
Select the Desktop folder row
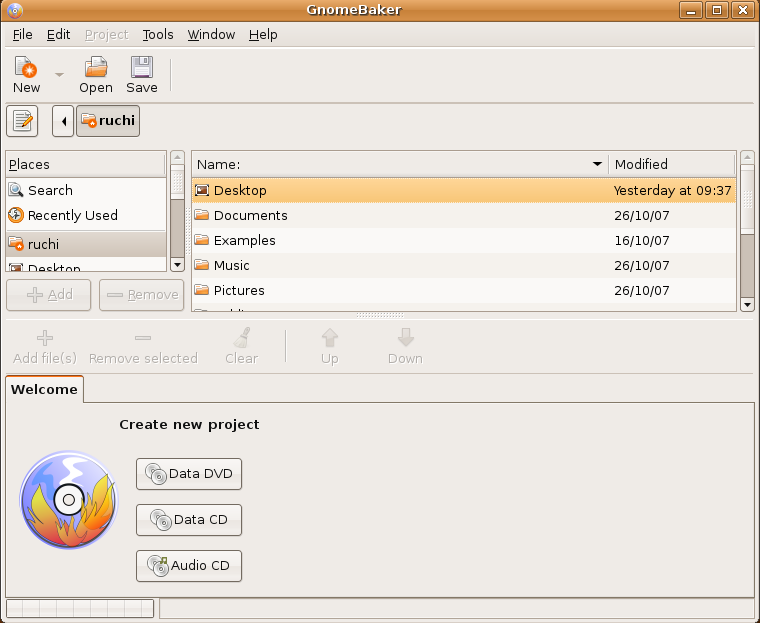click(464, 190)
